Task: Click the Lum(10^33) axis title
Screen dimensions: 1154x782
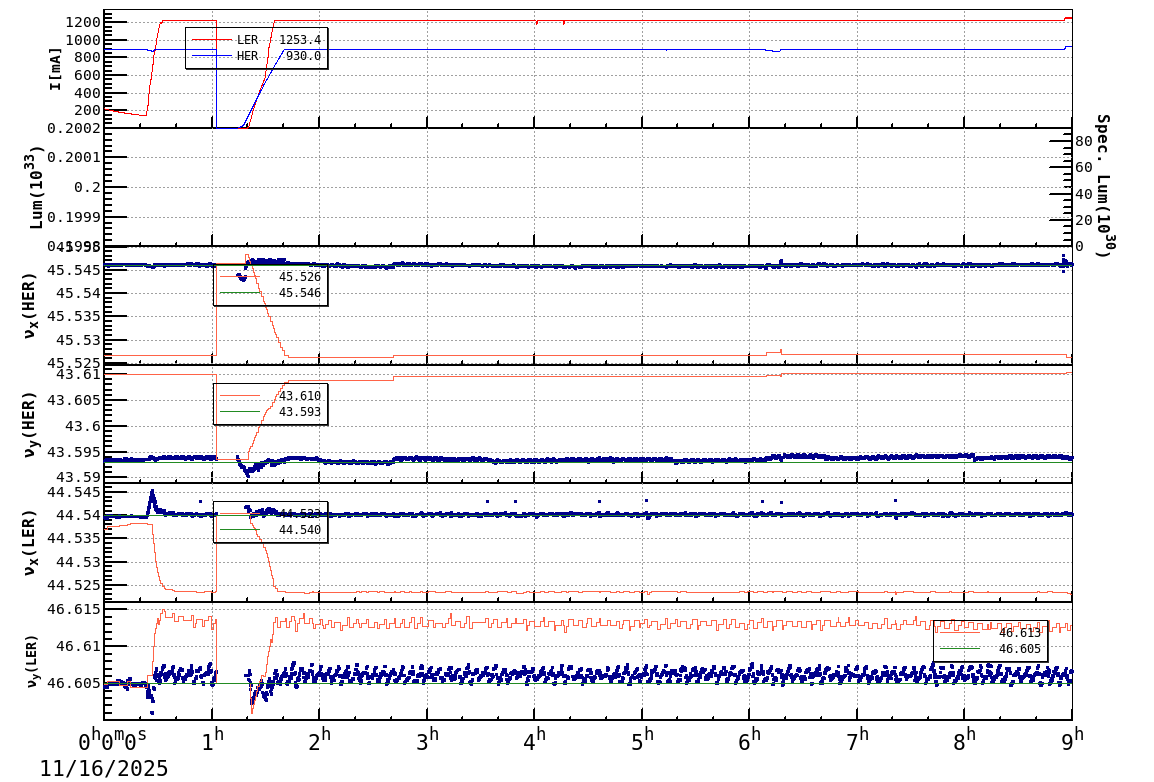Action: [36, 187]
